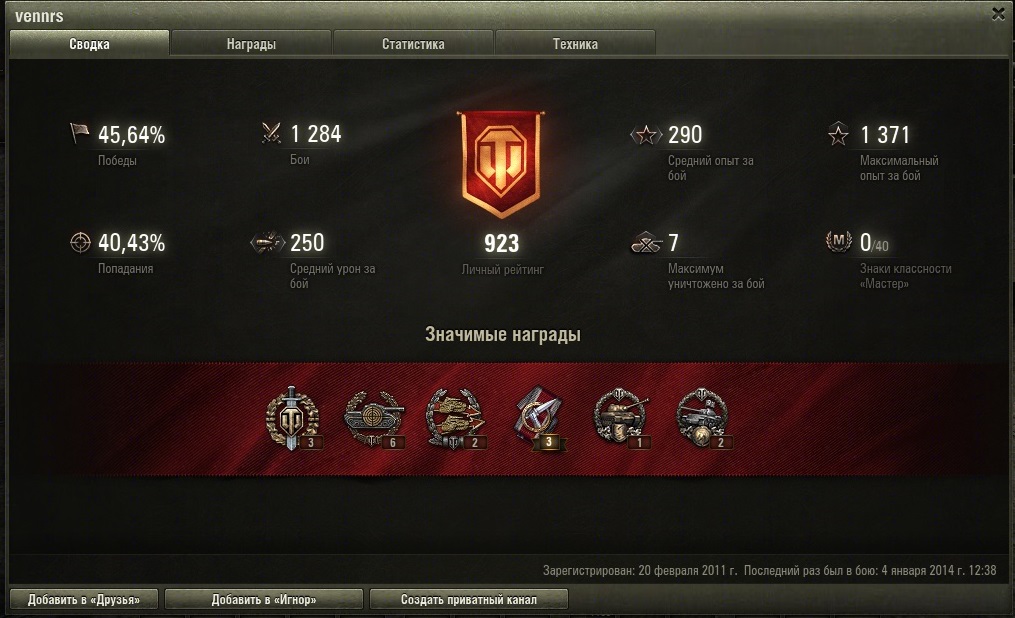The image size is (1015, 618).
Task: Click the average experience star icon
Action: pyautogui.click(x=645, y=135)
